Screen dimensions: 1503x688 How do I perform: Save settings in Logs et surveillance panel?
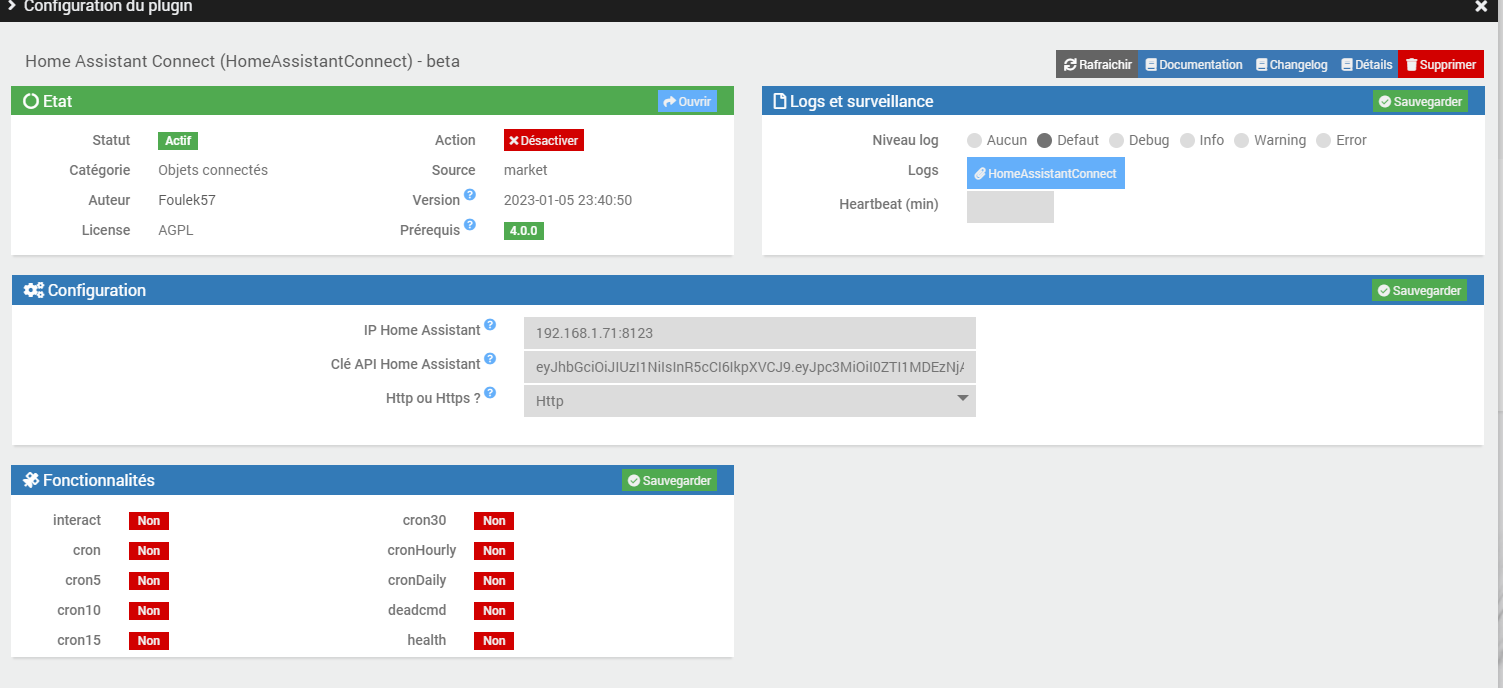pos(1420,101)
